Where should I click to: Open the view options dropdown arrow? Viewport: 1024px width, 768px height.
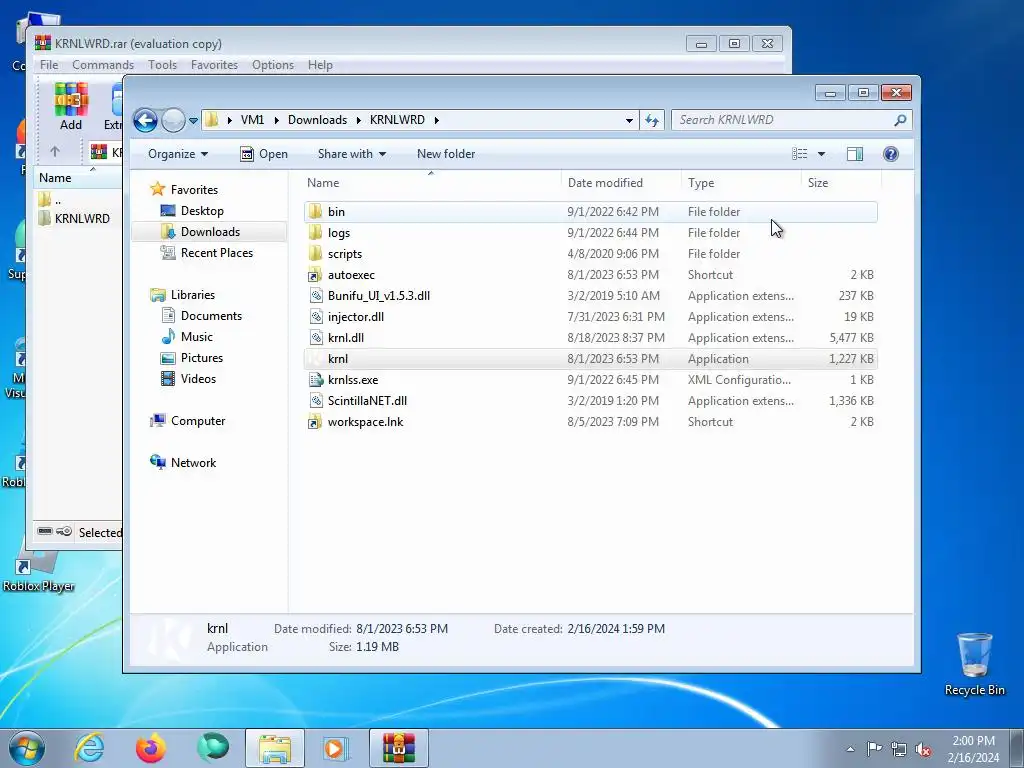[x=822, y=154]
